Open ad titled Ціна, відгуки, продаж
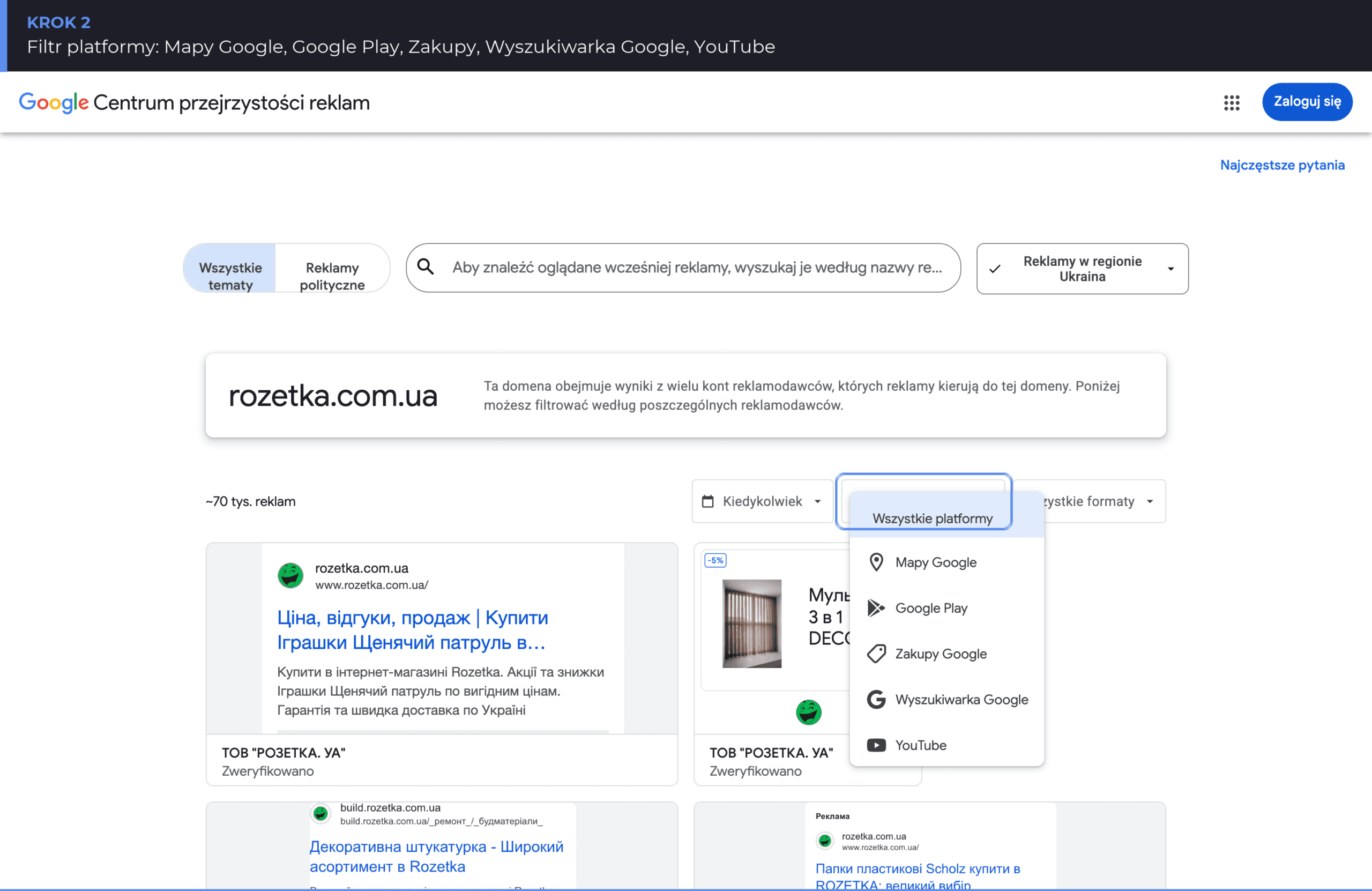Viewport: 1372px width, 891px height. click(413, 630)
